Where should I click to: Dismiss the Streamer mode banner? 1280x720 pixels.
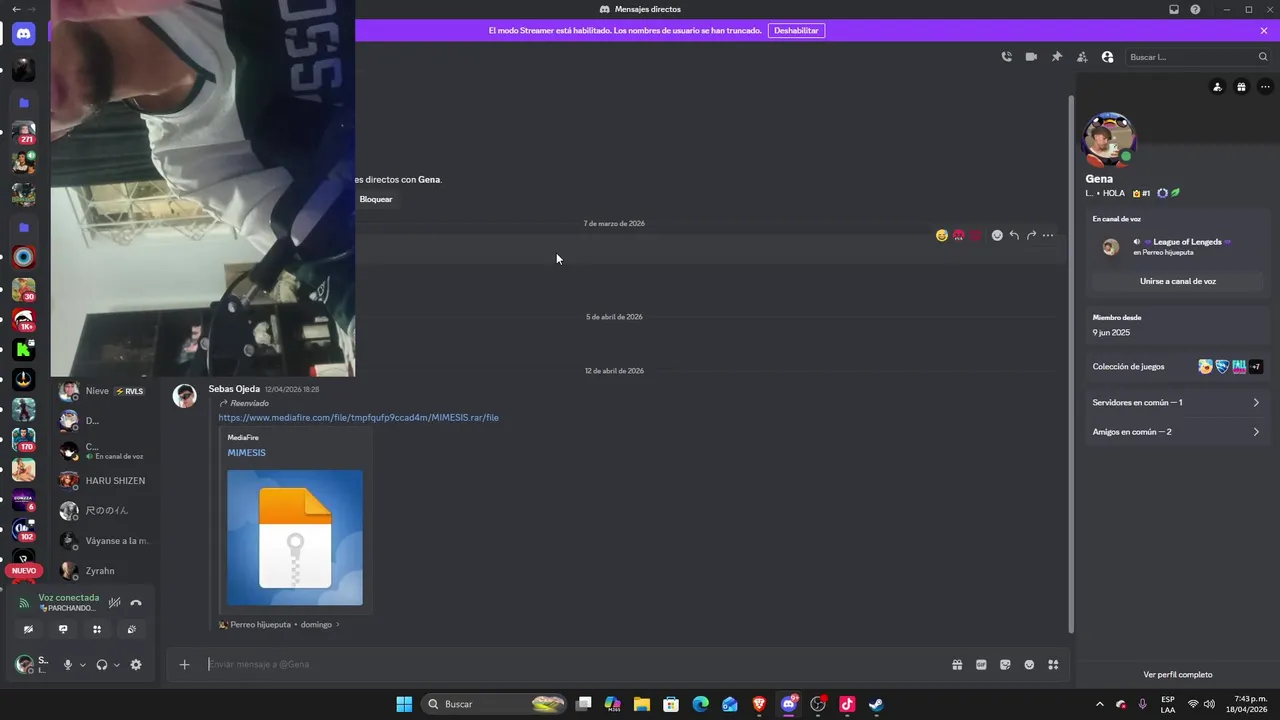1264,31
